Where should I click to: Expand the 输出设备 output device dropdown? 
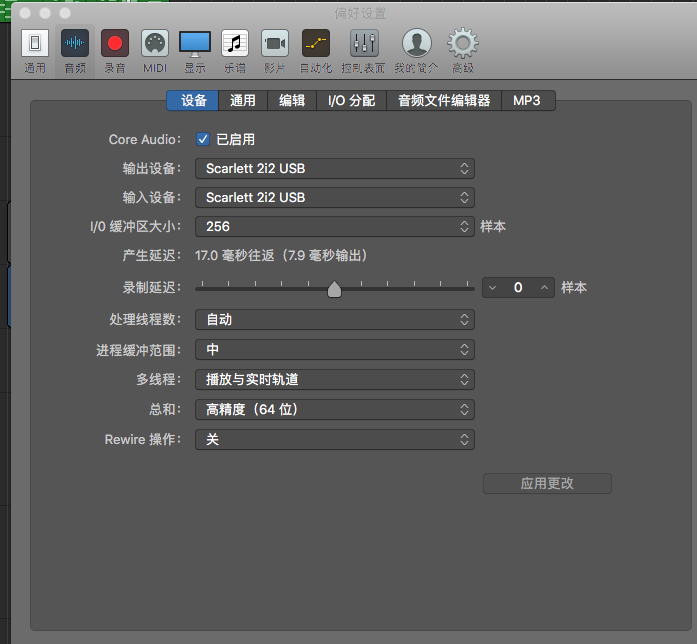coord(334,169)
